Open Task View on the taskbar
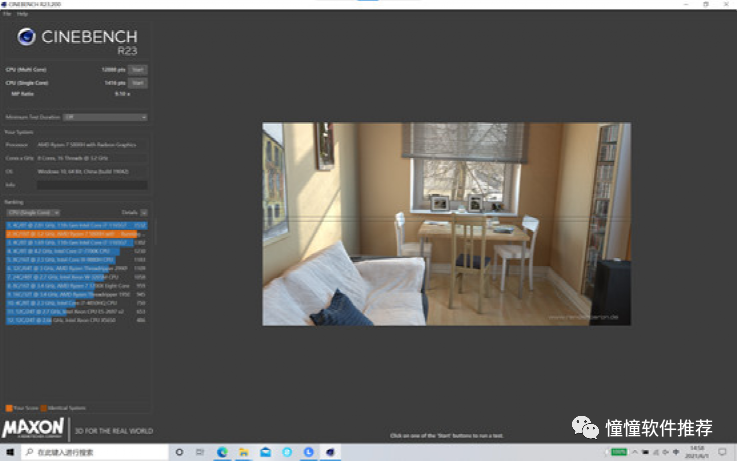This screenshot has height=461, width=737. (200, 452)
